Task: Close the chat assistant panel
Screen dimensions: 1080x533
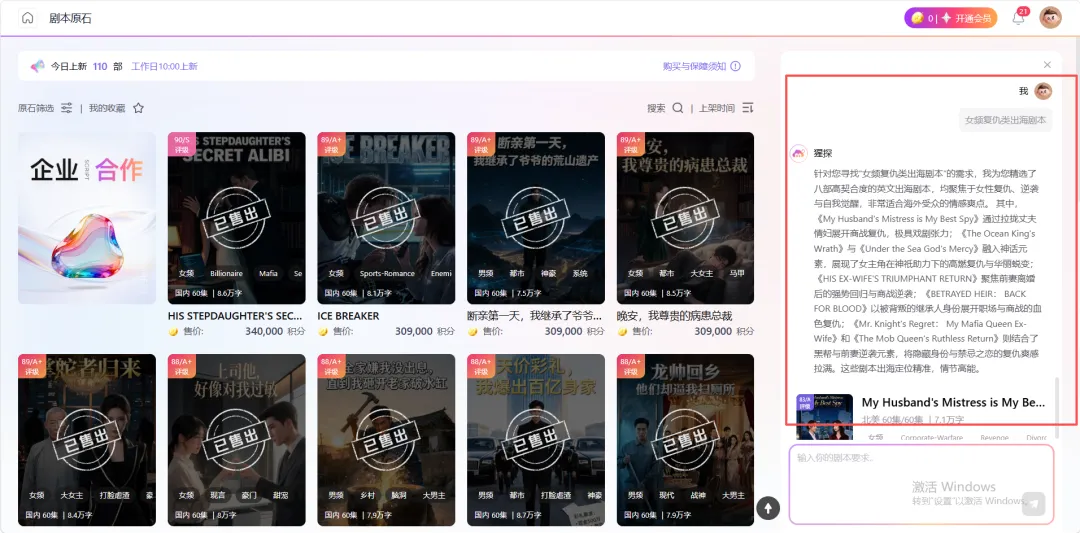Action: [1047, 65]
